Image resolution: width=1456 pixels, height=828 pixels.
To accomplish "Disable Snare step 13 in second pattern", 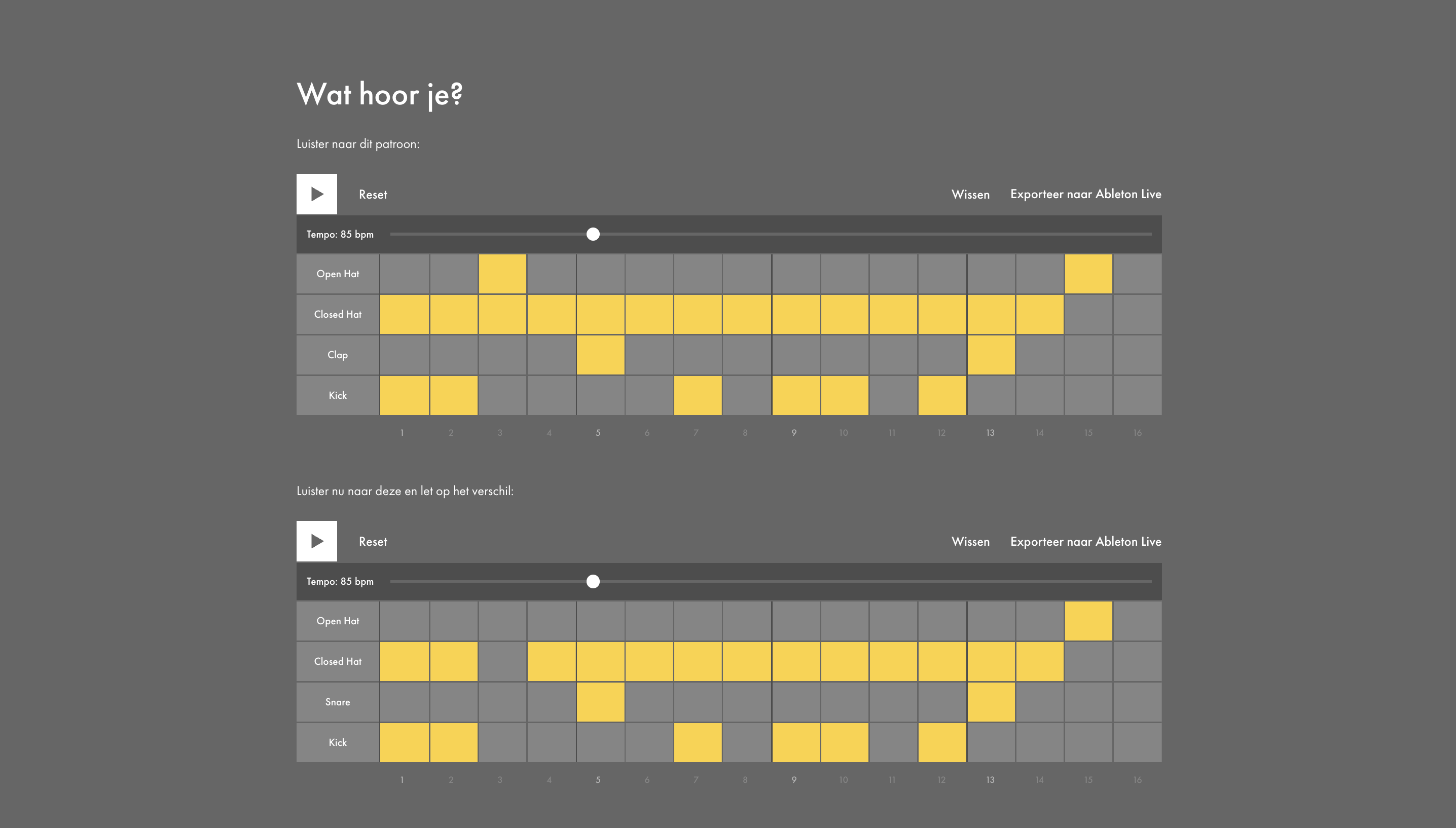I will pos(991,702).
